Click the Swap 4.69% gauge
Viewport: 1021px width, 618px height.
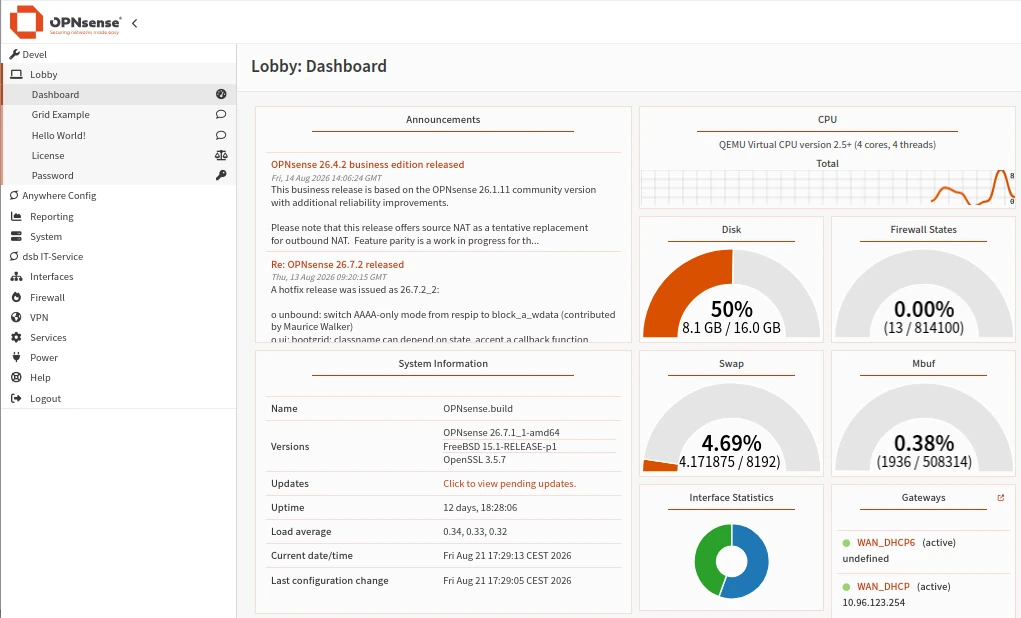pyautogui.click(x=731, y=428)
